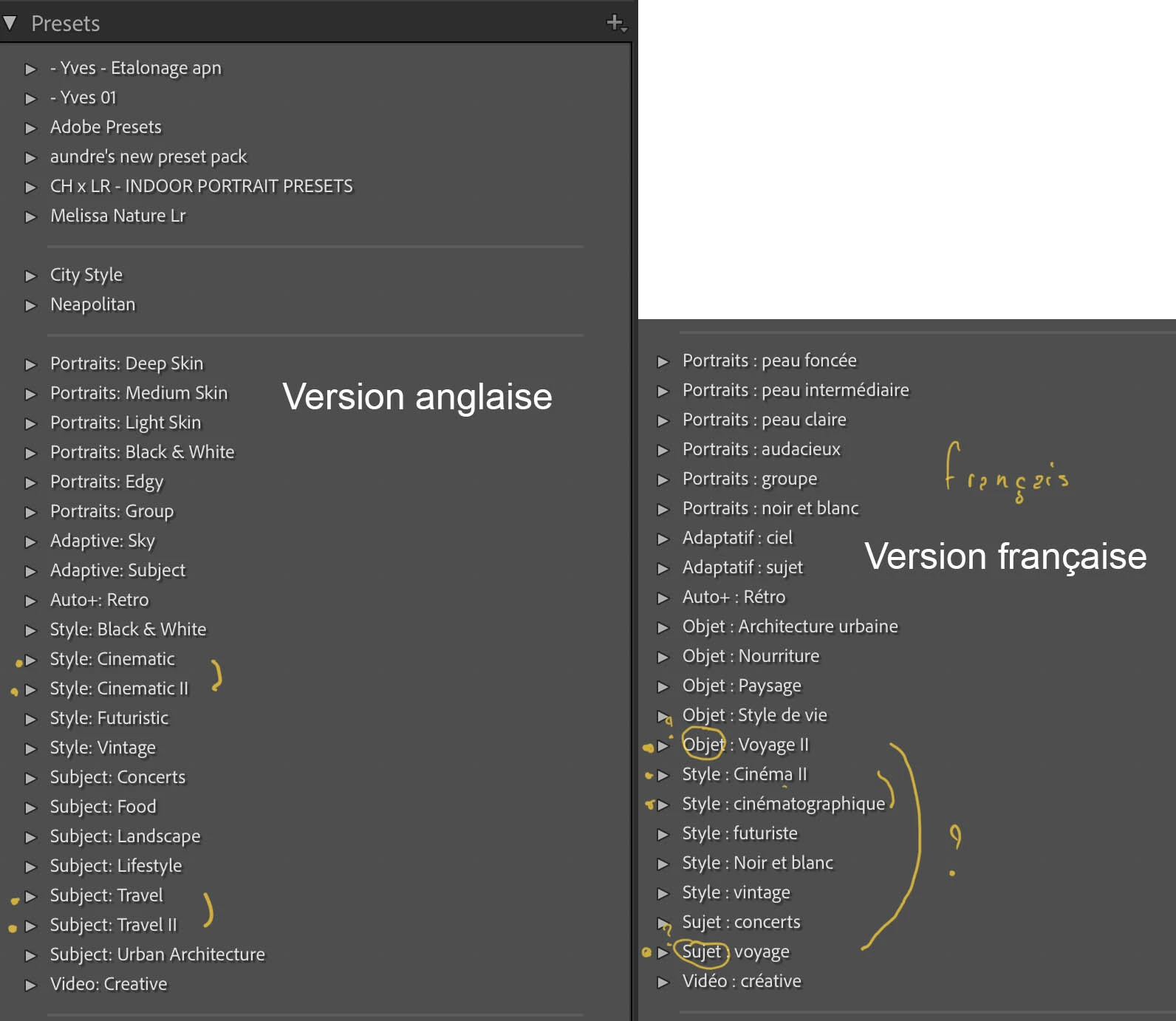Select the 'Adaptive: Sky' row
Image resolution: width=1176 pixels, height=1021 pixels.
click(x=103, y=541)
